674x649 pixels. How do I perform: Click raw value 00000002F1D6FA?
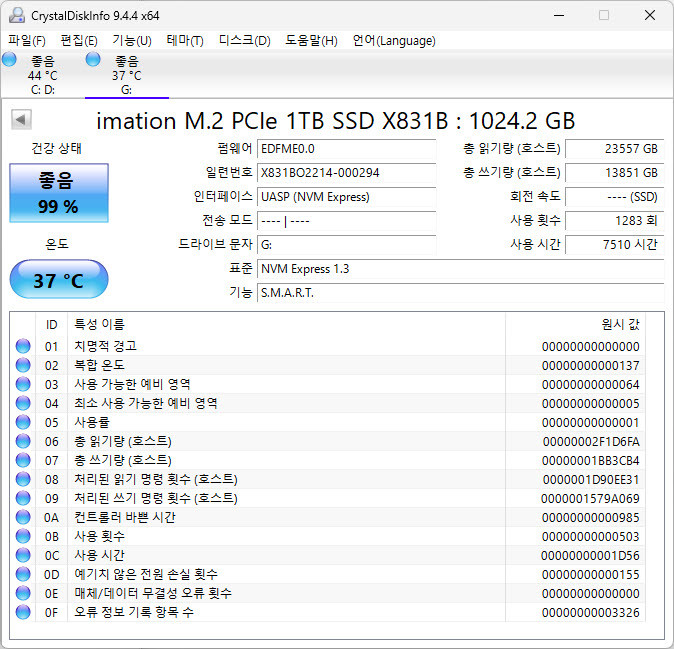click(x=591, y=442)
